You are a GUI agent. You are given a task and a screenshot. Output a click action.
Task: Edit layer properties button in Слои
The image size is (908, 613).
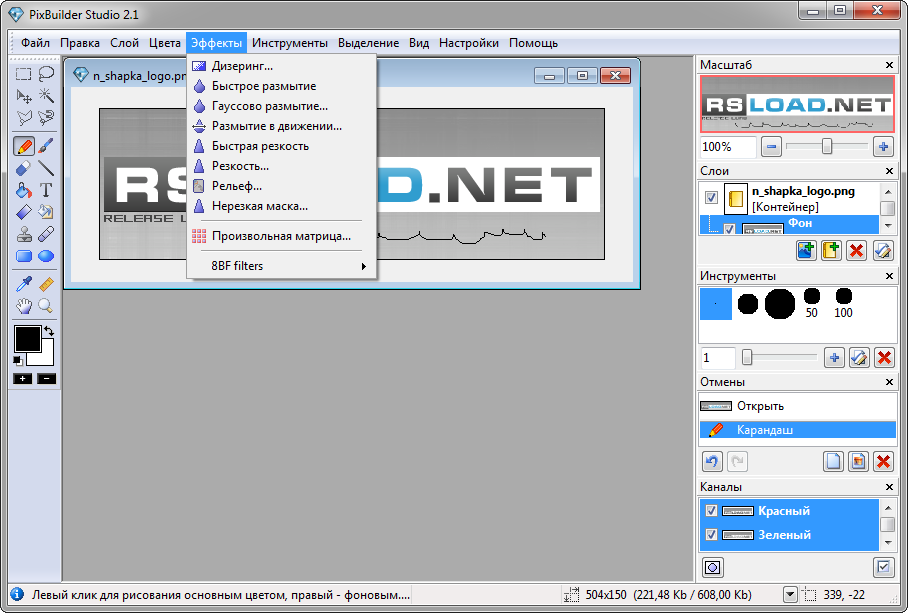[x=883, y=250]
